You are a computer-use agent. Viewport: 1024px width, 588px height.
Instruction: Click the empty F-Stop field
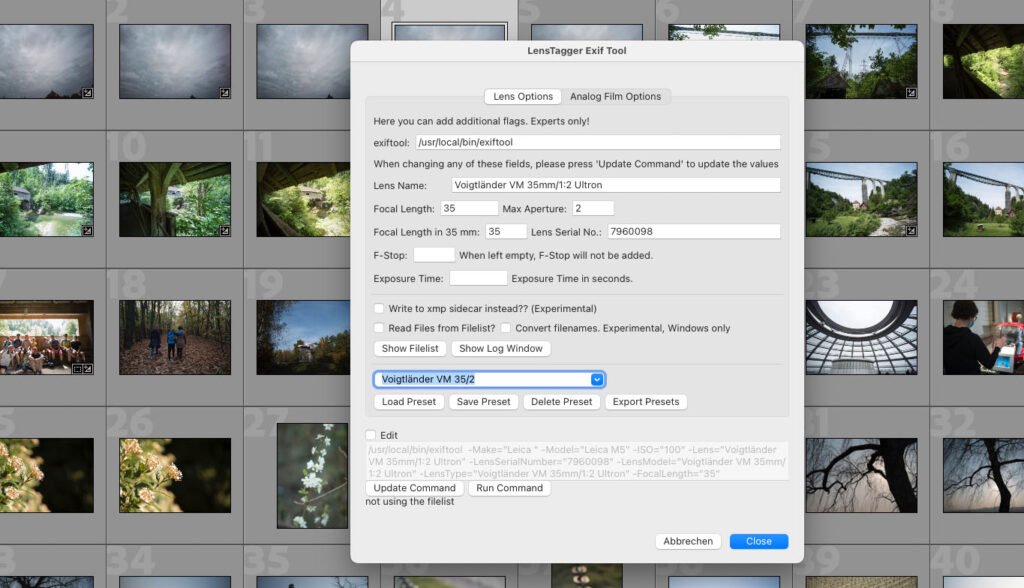(434, 255)
